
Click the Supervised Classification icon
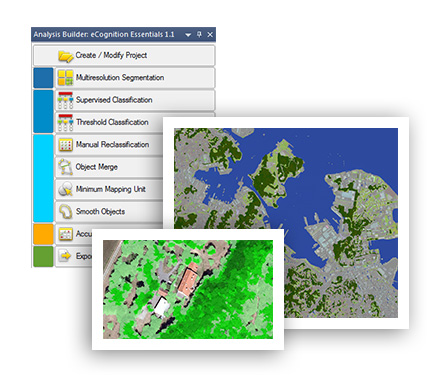[x=65, y=100]
